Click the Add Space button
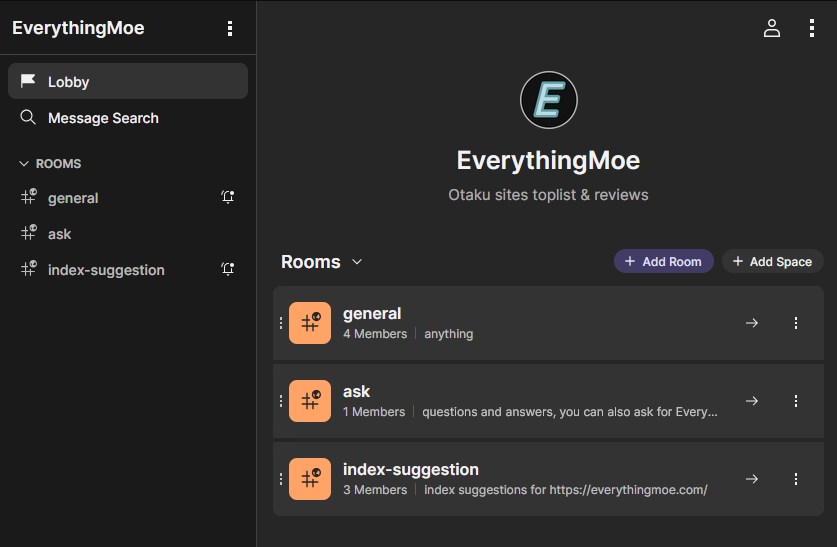This screenshot has height=547, width=837. coord(772,261)
